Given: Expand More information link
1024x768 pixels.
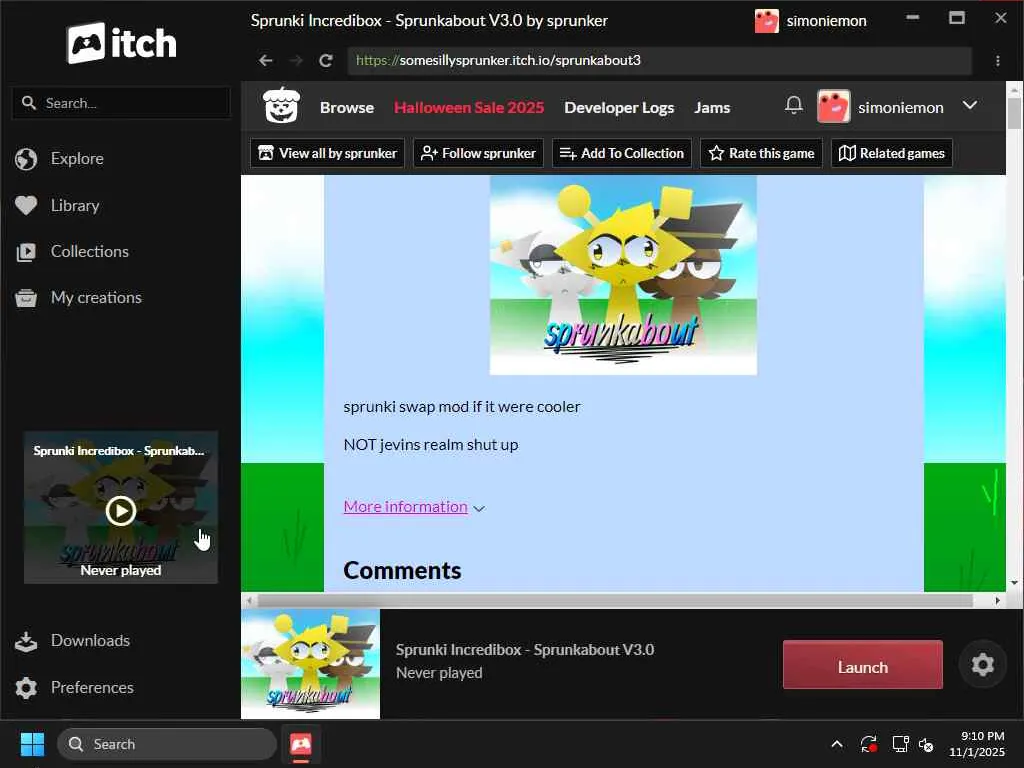Looking at the screenshot, I should click(406, 507).
